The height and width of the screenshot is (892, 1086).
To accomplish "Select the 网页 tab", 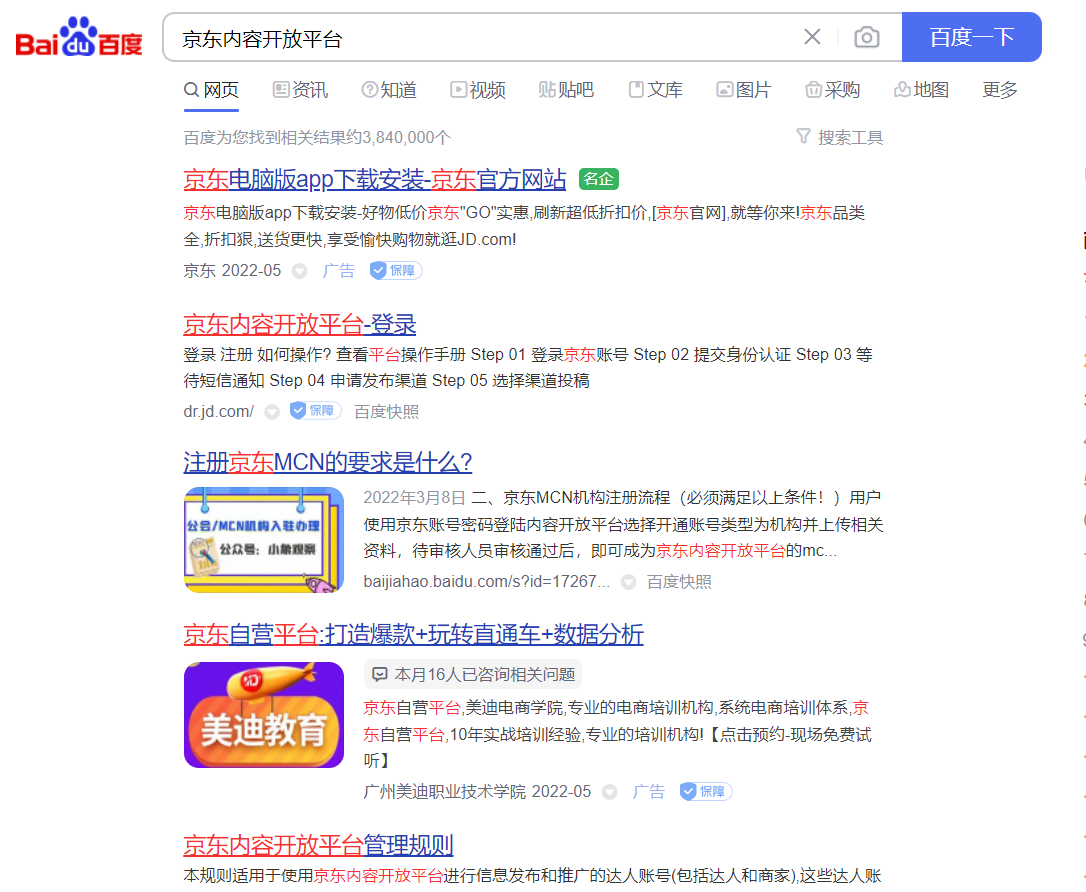I will point(211,90).
